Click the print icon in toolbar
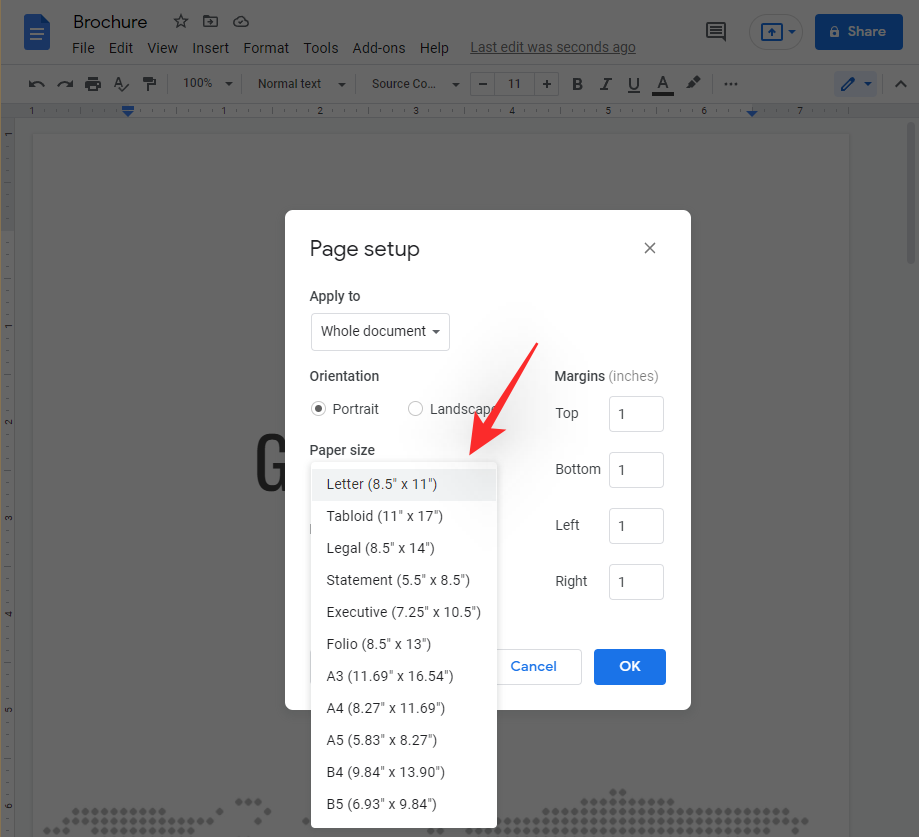919x837 pixels. (x=93, y=84)
